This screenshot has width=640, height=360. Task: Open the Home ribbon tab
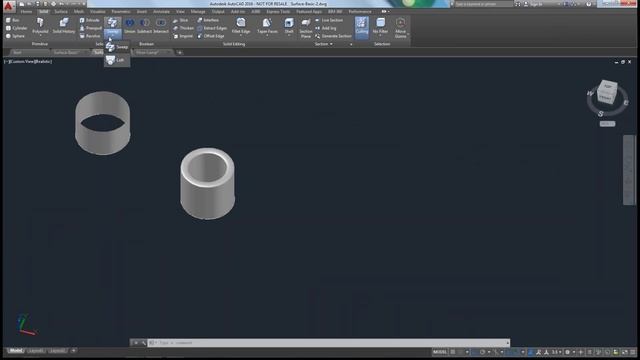click(x=26, y=12)
